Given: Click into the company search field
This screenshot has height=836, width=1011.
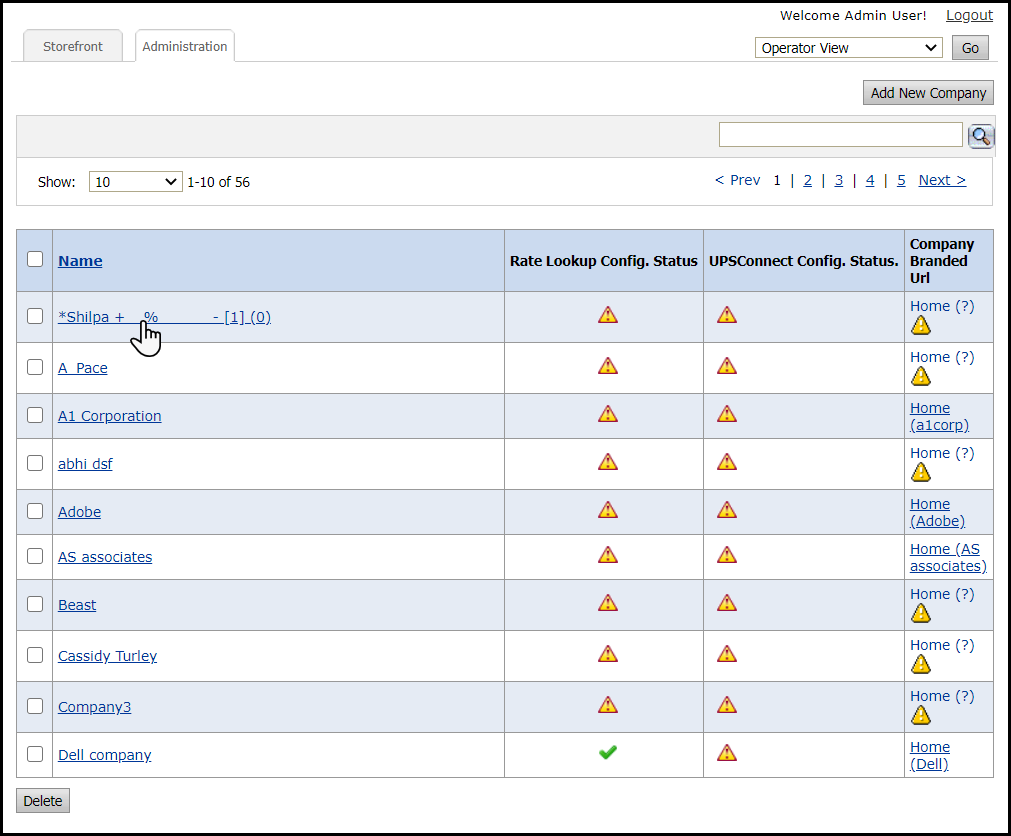Looking at the screenshot, I should (840, 135).
